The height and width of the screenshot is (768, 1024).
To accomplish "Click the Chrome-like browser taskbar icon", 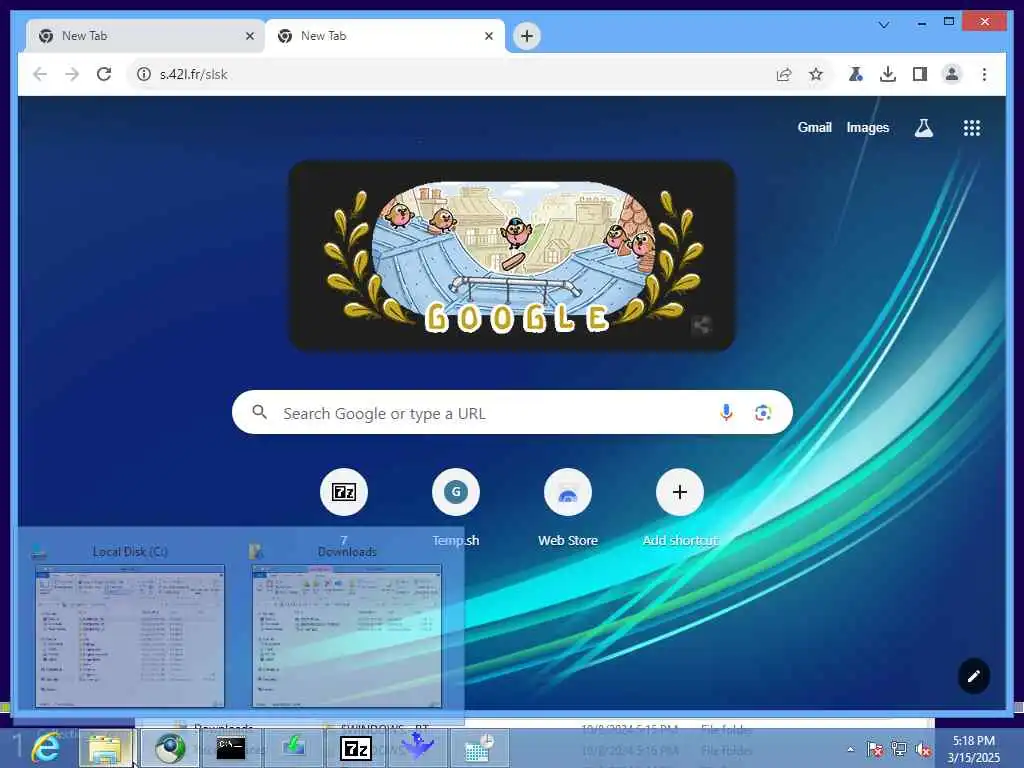I will point(170,748).
